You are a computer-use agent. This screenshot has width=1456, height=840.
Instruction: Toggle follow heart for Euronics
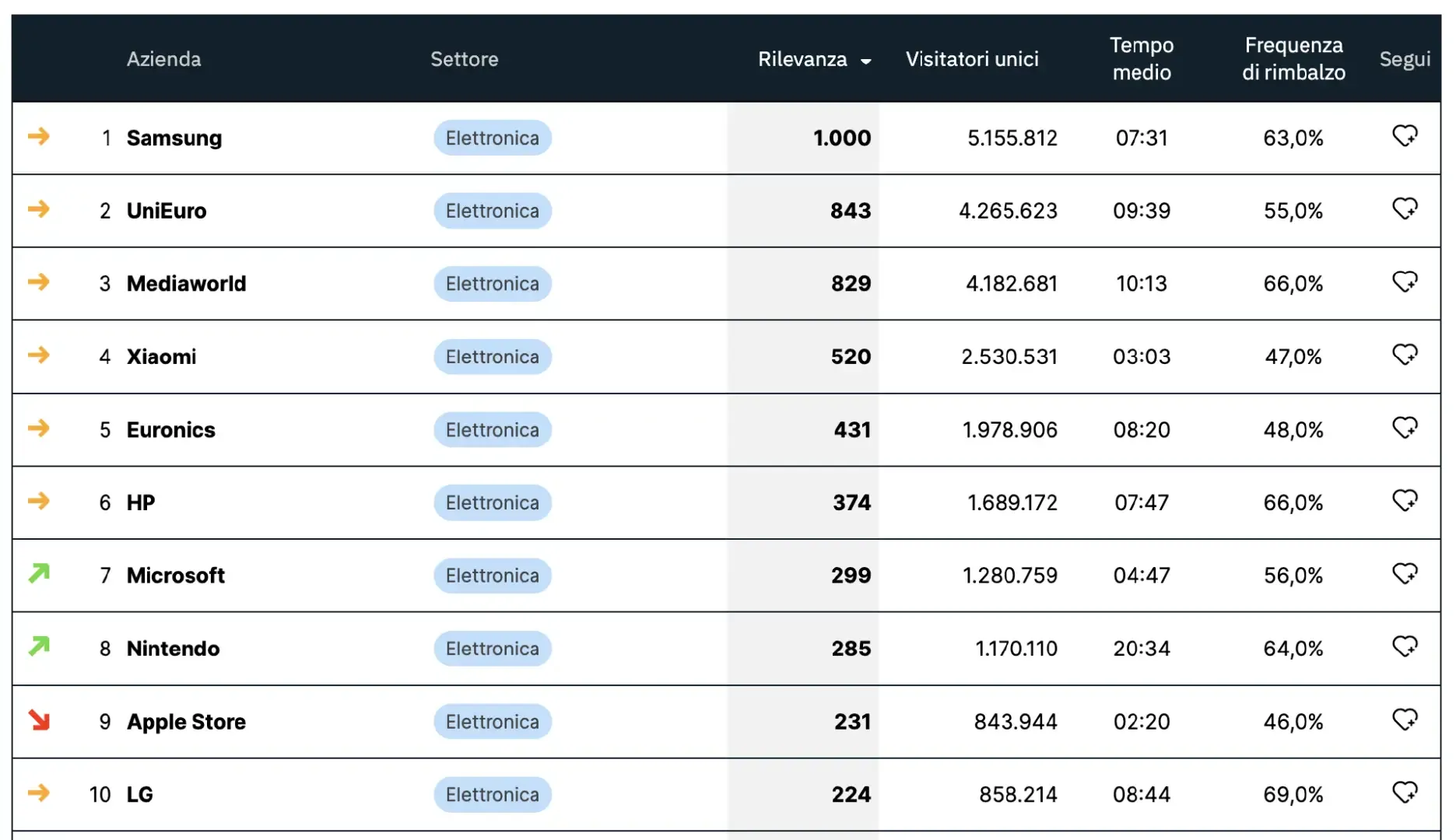[1405, 428]
